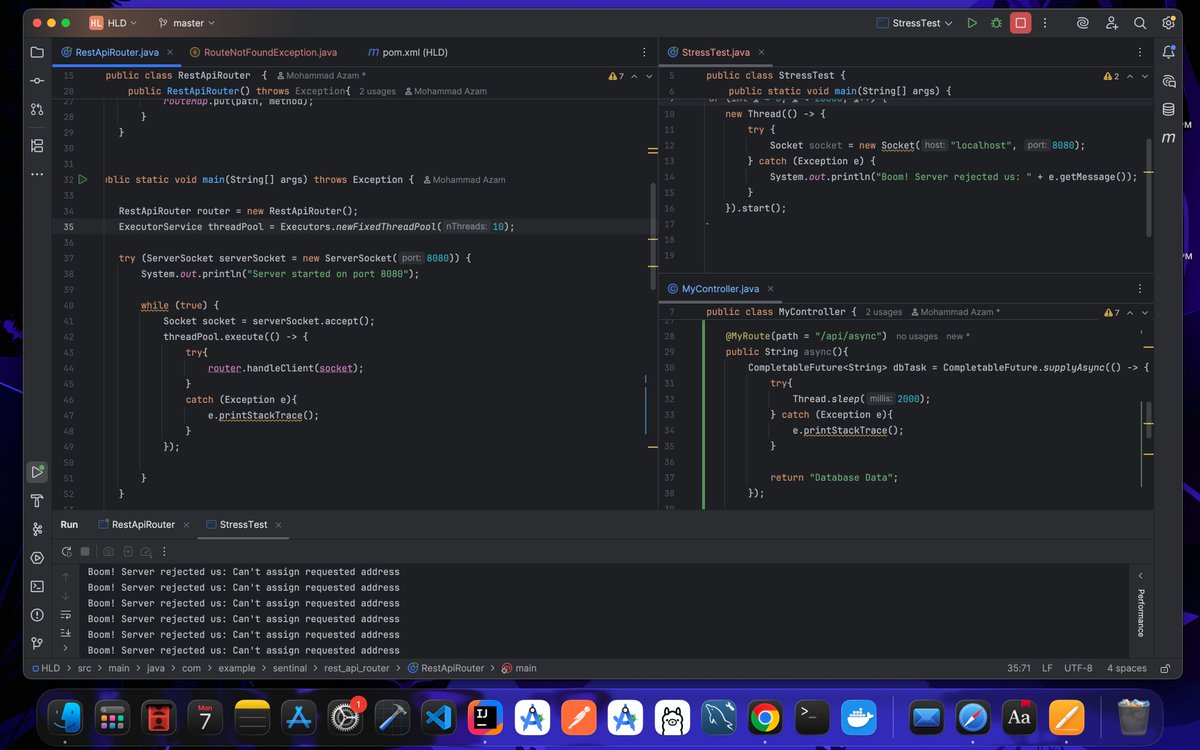Rerun StressTest in Run panel
Viewport: 1200px width, 750px height.
[x=66, y=551]
